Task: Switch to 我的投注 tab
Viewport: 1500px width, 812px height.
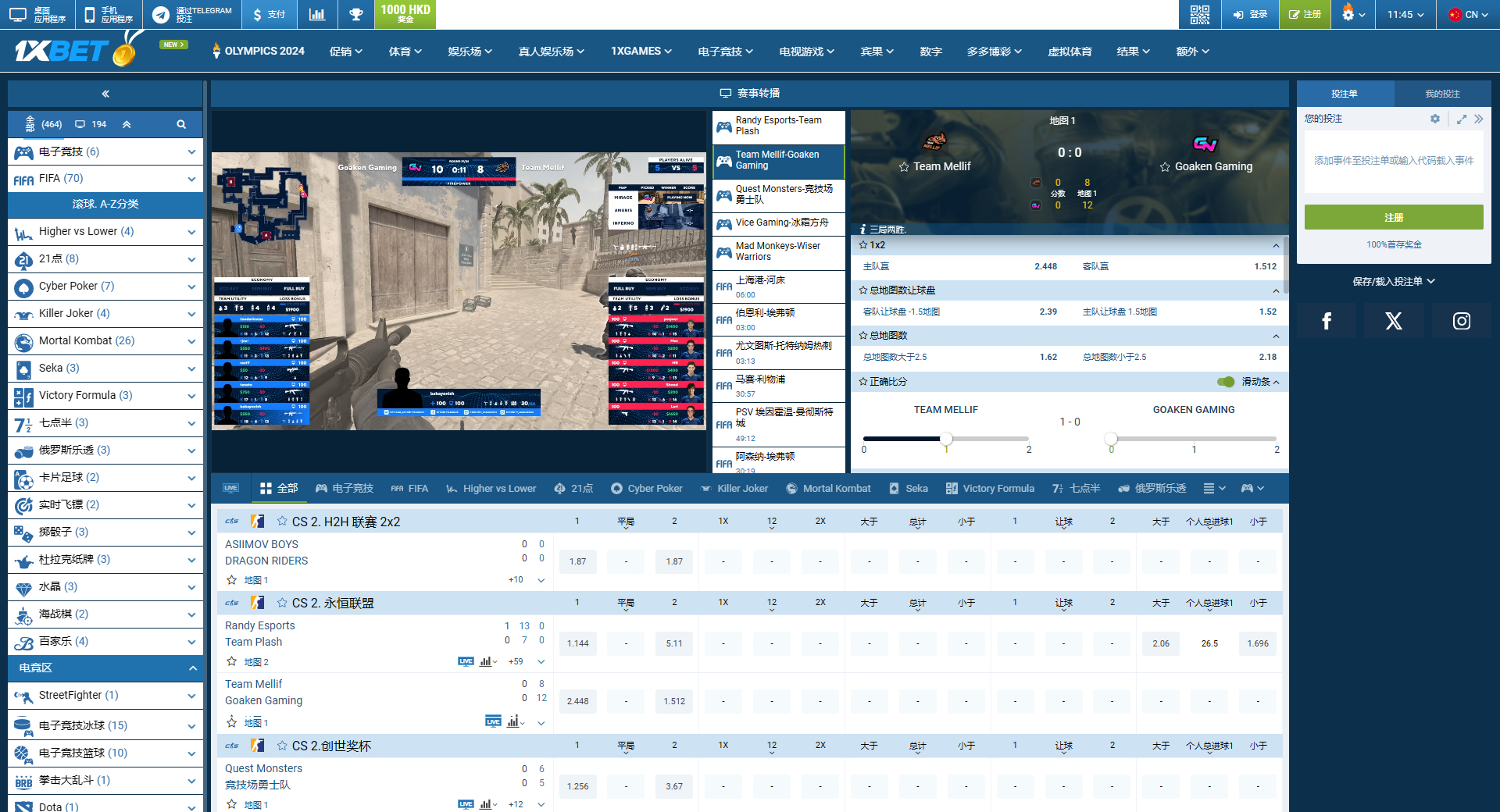Action: (1442, 94)
